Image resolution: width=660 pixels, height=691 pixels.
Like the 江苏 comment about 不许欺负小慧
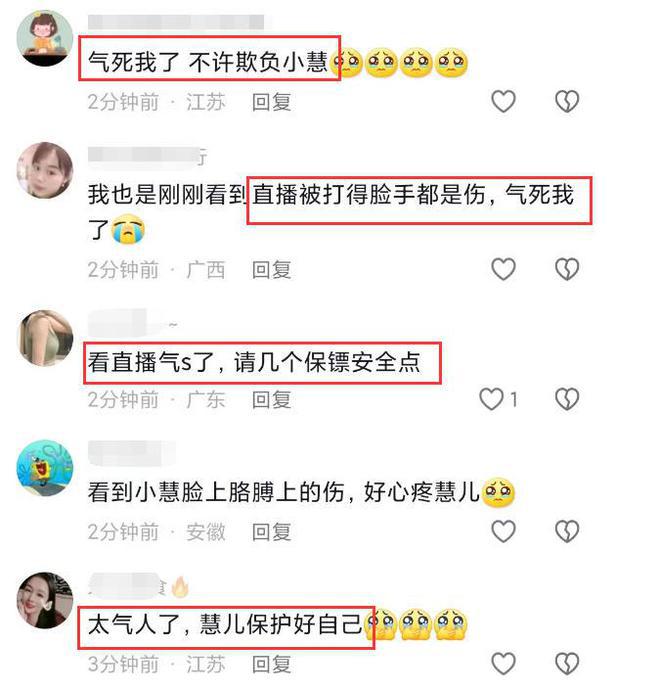pyautogui.click(x=503, y=101)
